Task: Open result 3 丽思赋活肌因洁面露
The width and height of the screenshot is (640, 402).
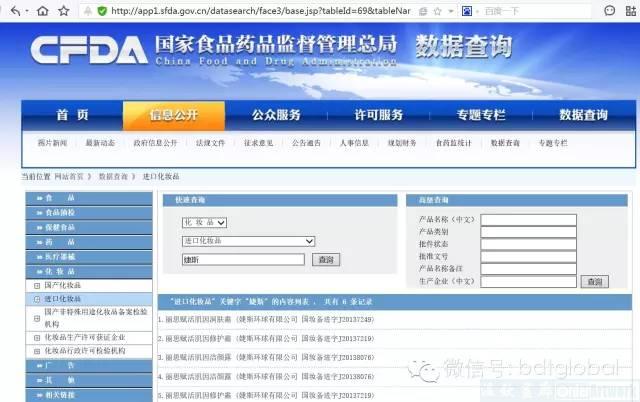Action: [269, 357]
